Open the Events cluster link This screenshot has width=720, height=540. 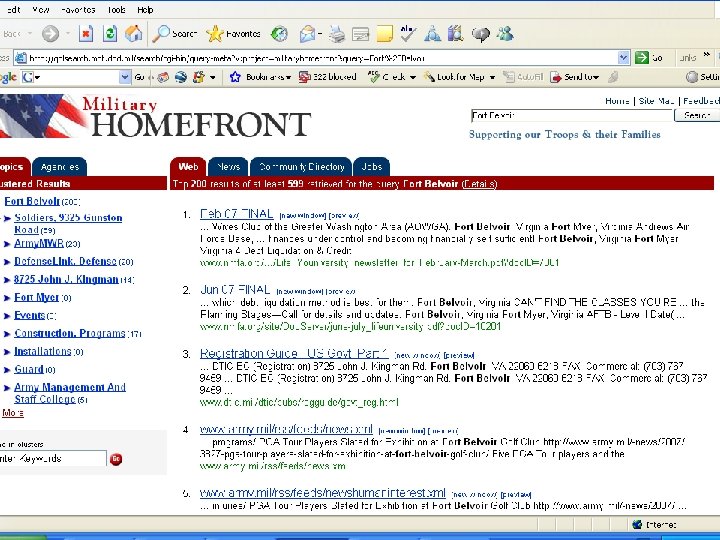click(29, 315)
